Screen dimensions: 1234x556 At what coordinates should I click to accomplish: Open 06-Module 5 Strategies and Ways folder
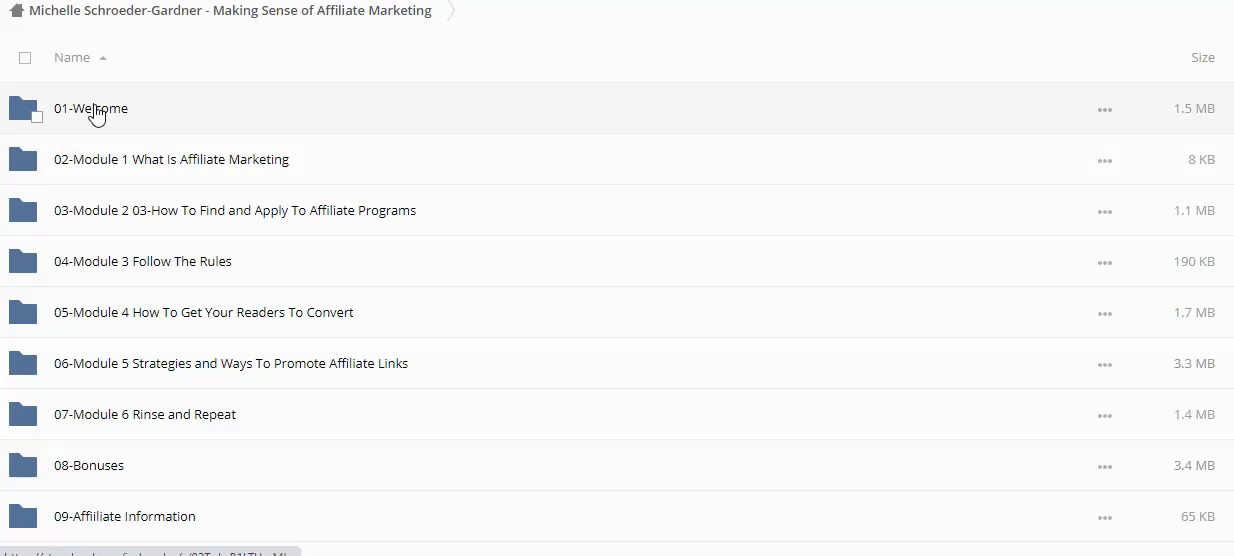(x=230, y=363)
